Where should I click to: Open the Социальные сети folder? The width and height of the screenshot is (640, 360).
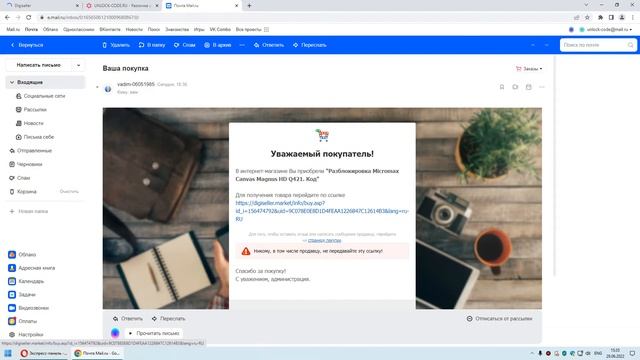click(44, 96)
